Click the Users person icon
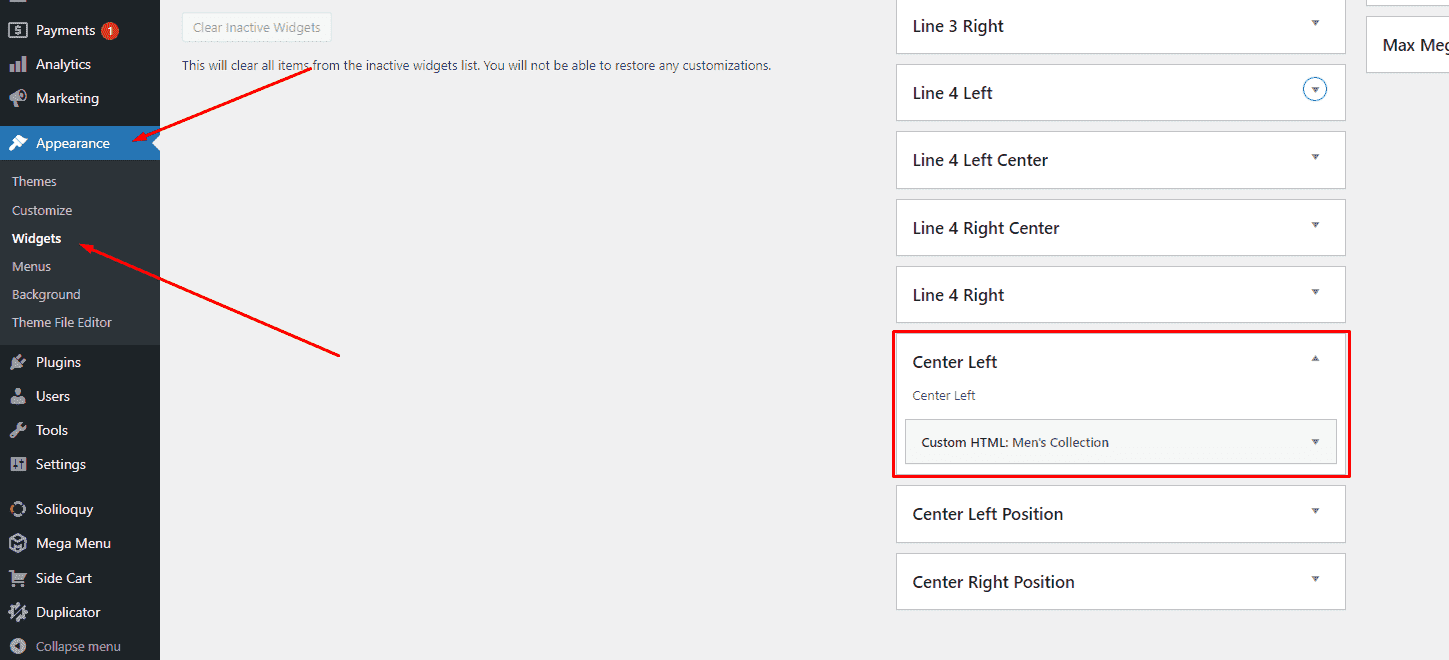Image resolution: width=1449 pixels, height=660 pixels. point(18,396)
